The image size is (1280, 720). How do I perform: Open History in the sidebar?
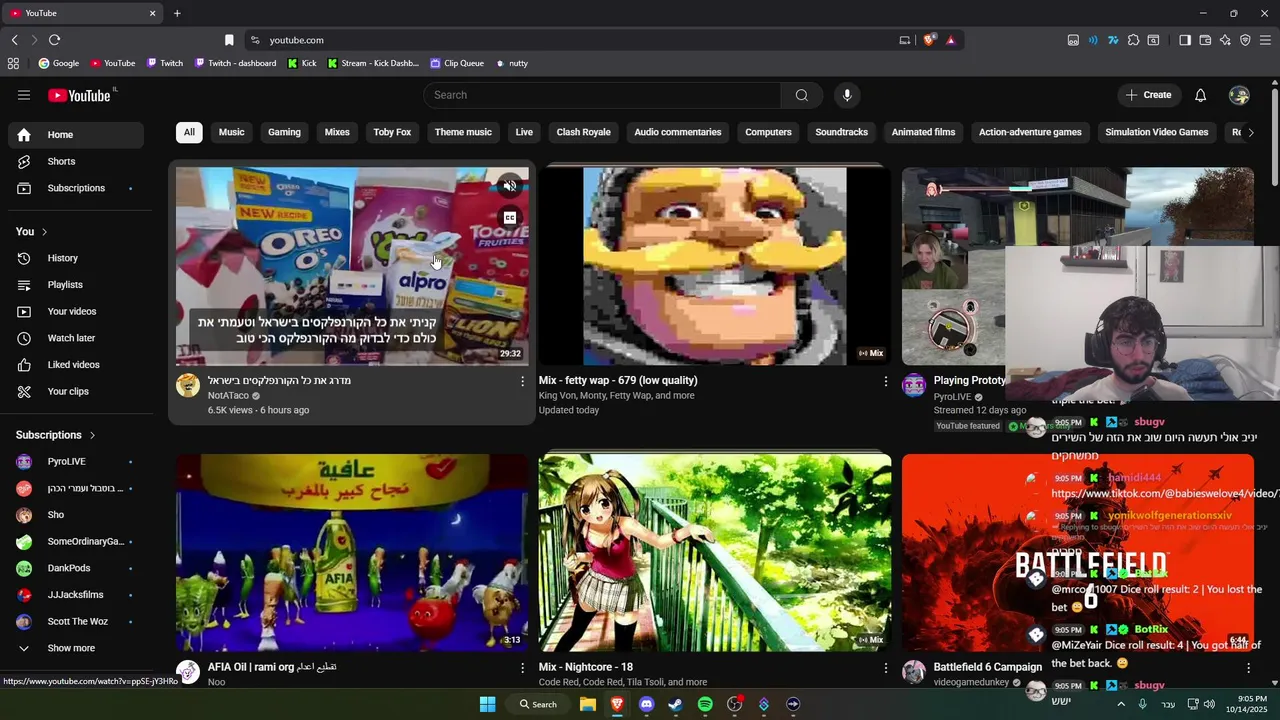tap(76, 258)
